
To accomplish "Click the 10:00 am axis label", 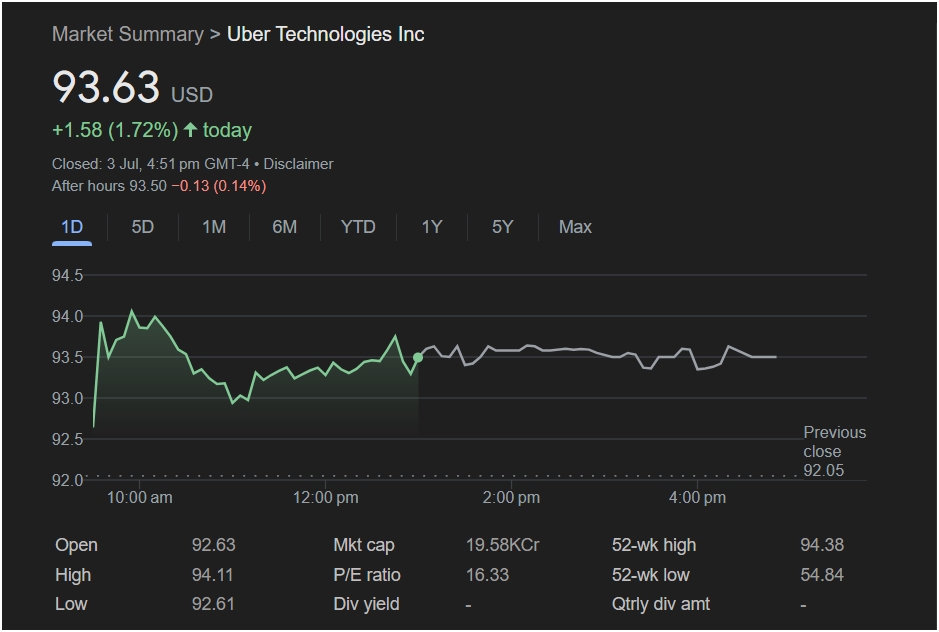I will pyautogui.click(x=140, y=498).
